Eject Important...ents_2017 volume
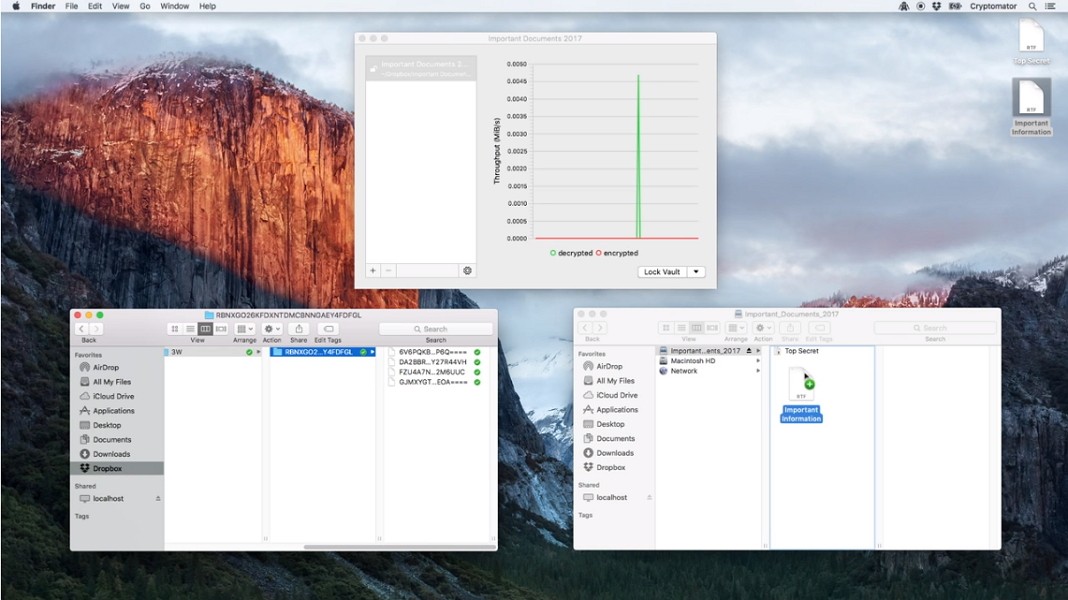The width and height of the screenshot is (1068, 600). [x=749, y=351]
